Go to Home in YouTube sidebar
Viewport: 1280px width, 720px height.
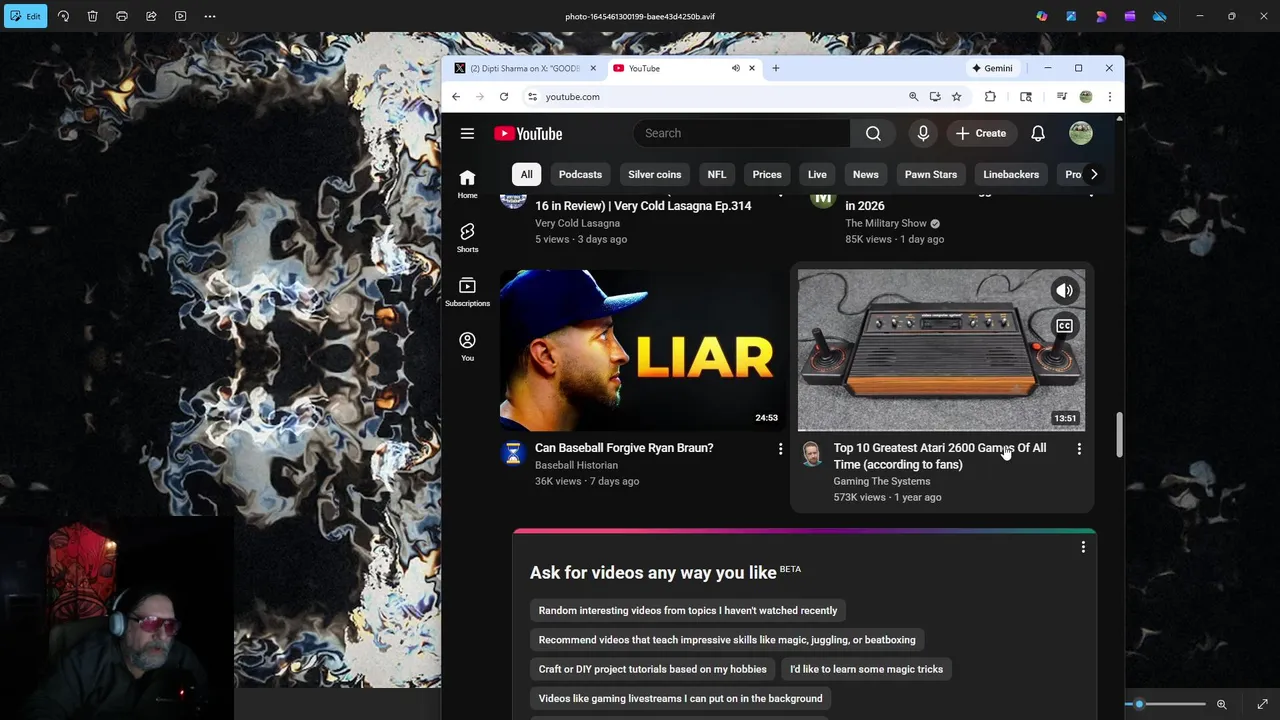(x=467, y=184)
